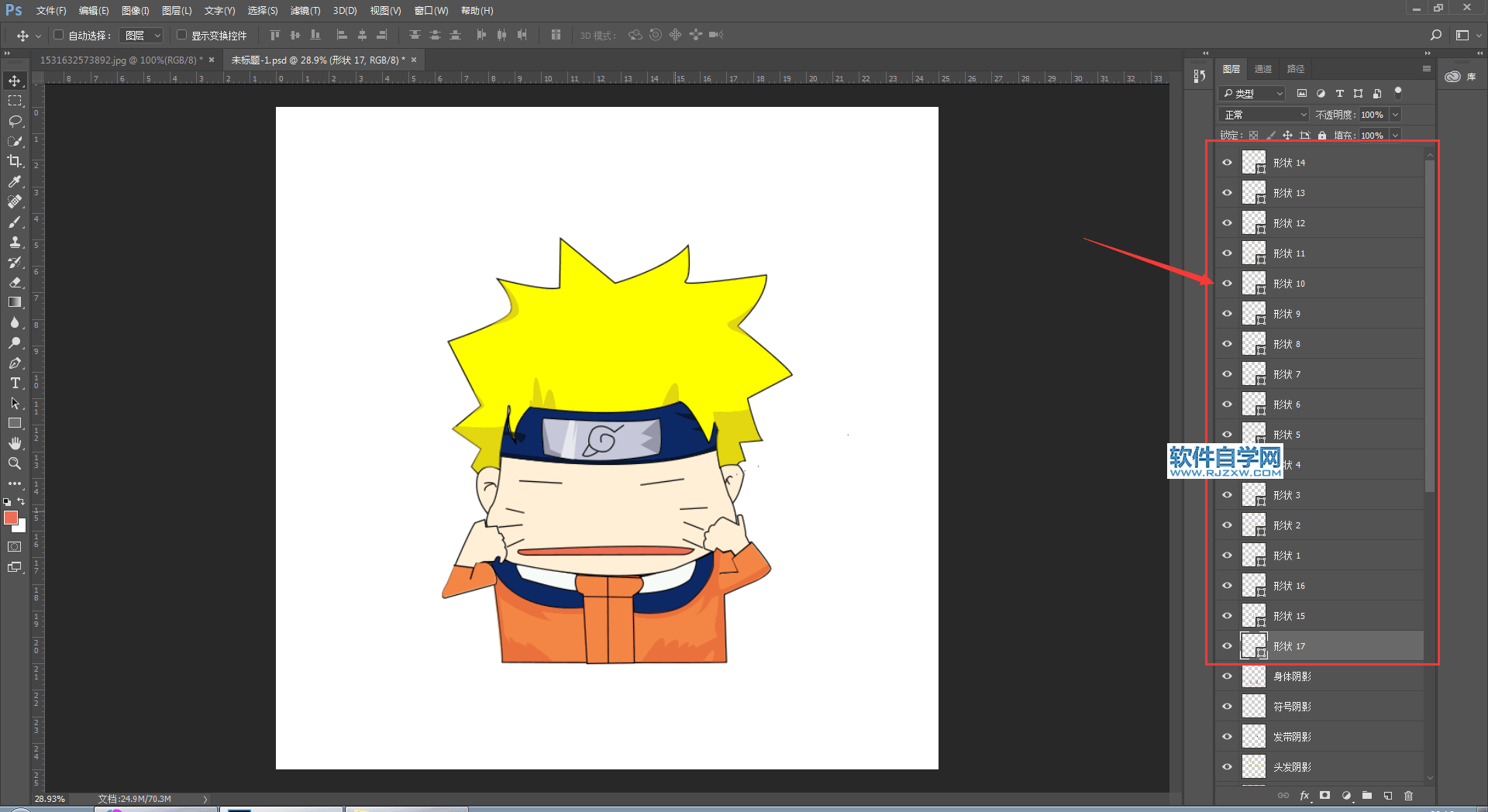Expand the 不透明度 opacity dropdown
The height and width of the screenshot is (812, 1488).
coord(1395,115)
